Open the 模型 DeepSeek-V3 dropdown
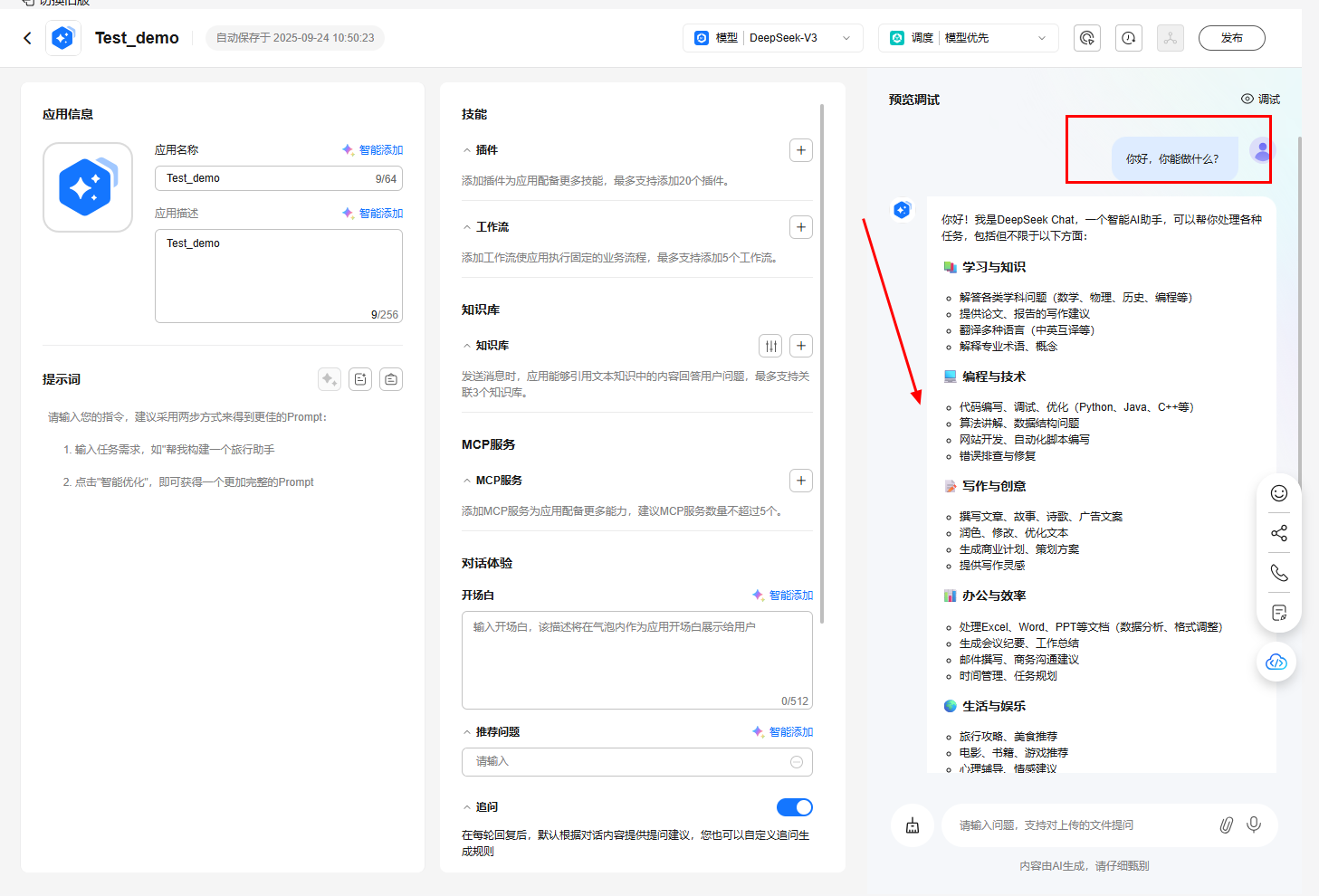This screenshot has width=1319, height=896. (772, 38)
